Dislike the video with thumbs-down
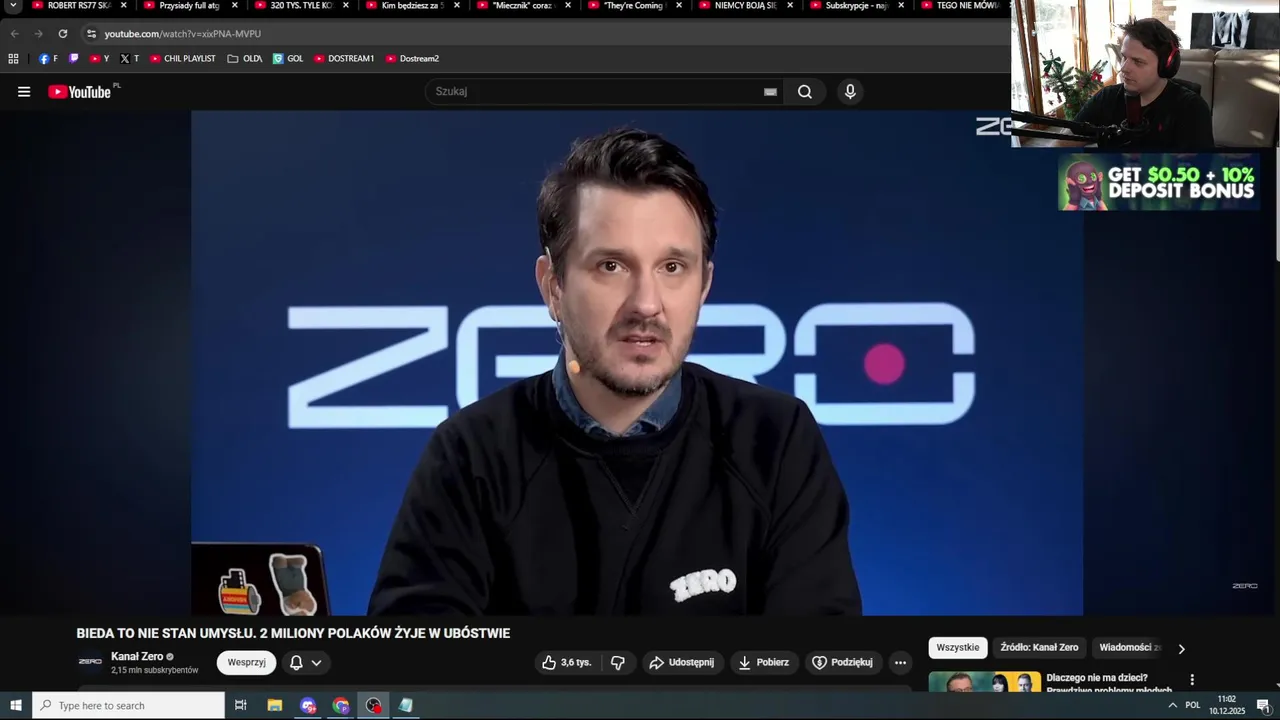 [618, 662]
